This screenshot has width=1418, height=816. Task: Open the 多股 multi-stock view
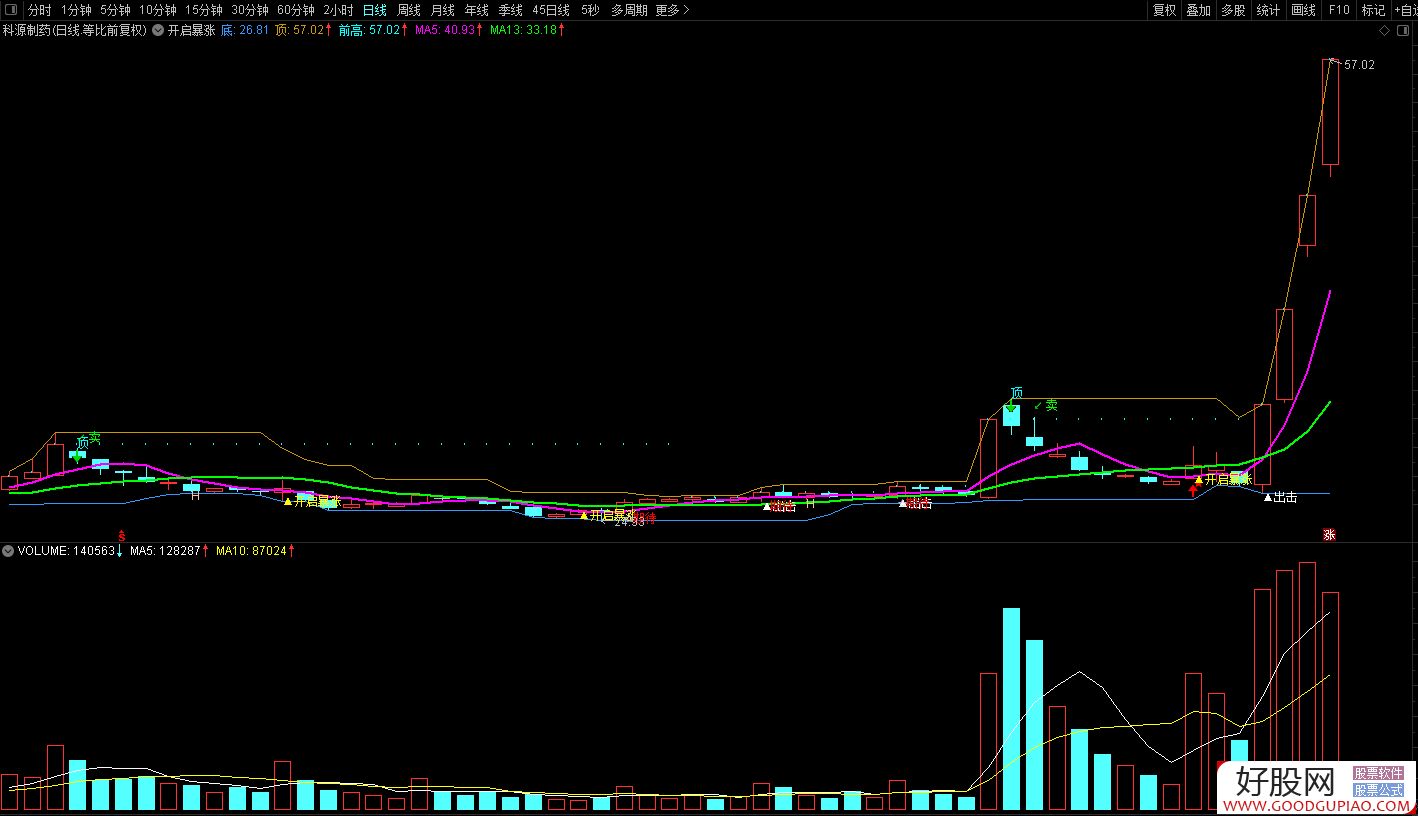point(1233,10)
